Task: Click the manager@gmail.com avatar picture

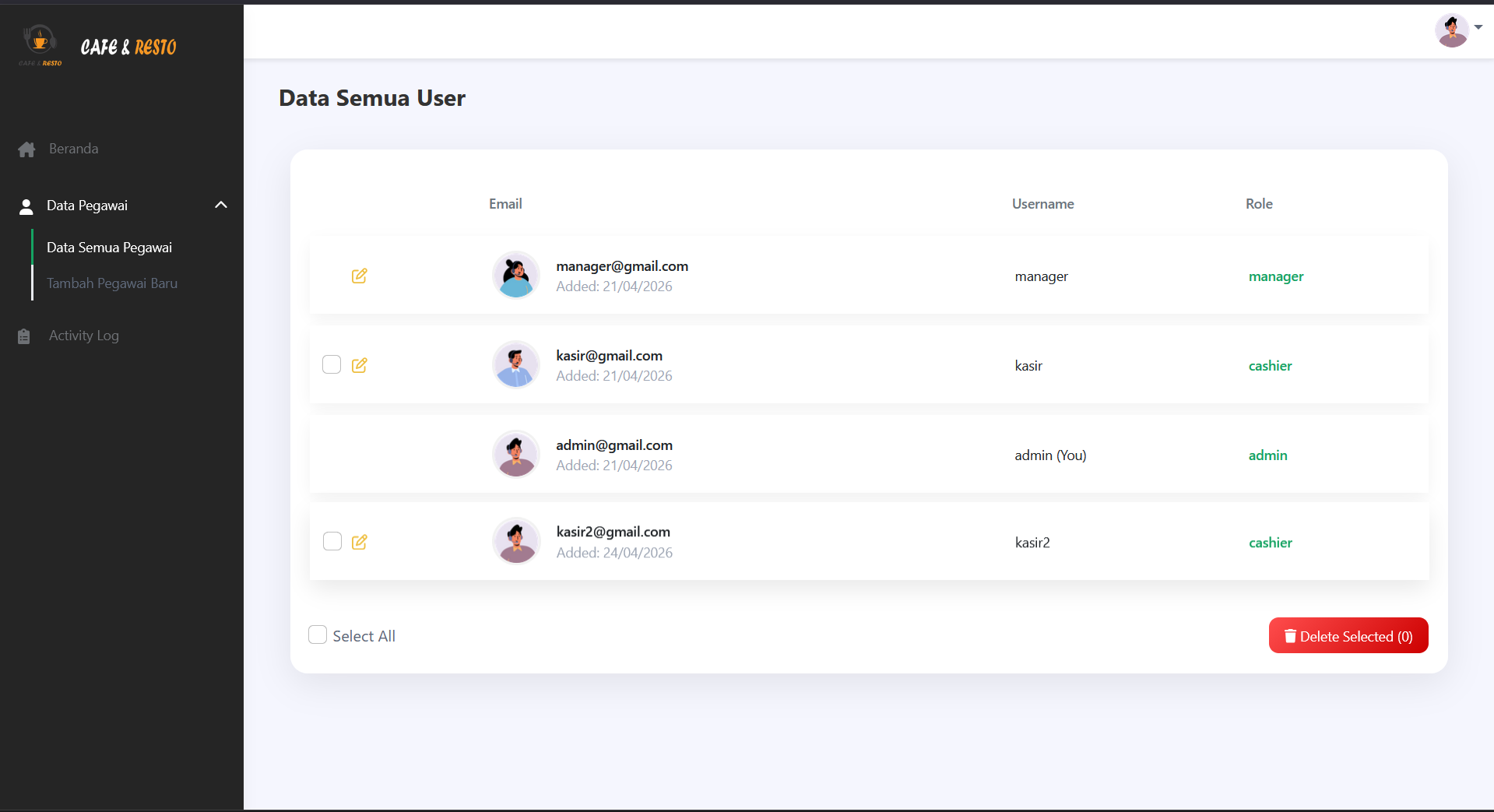Action: point(516,275)
